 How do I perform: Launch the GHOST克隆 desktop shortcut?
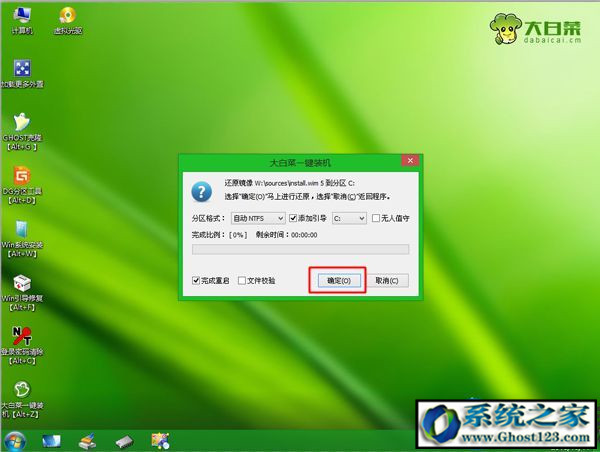pos(21,124)
